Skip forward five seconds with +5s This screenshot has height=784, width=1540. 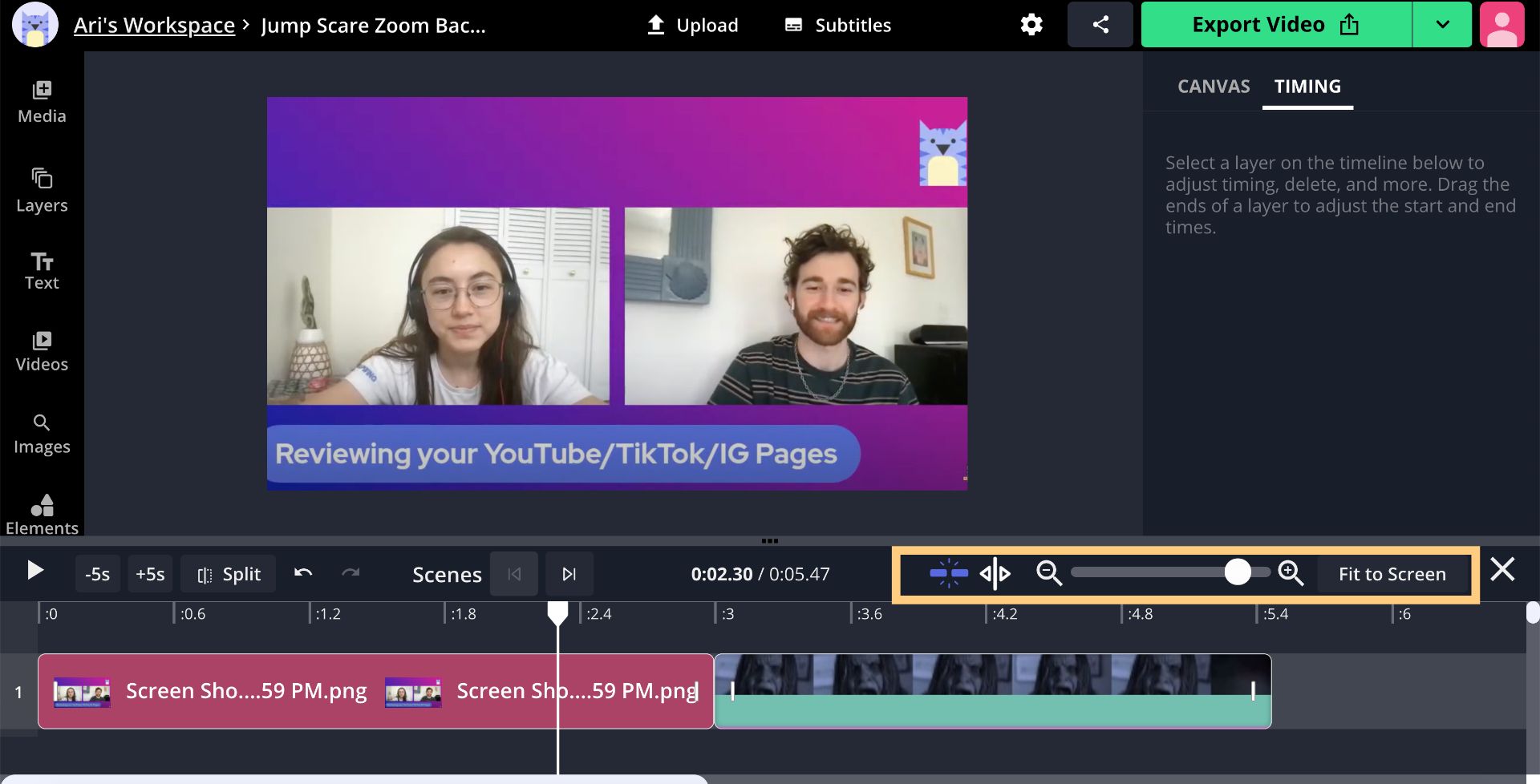(x=150, y=574)
